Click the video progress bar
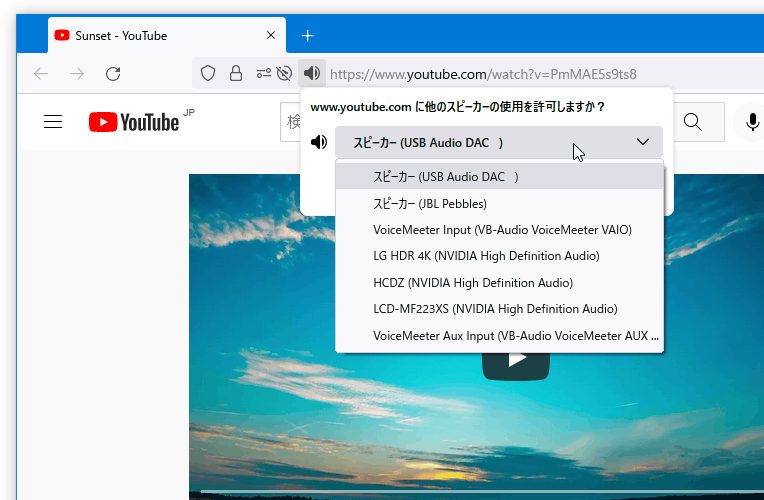 482,491
